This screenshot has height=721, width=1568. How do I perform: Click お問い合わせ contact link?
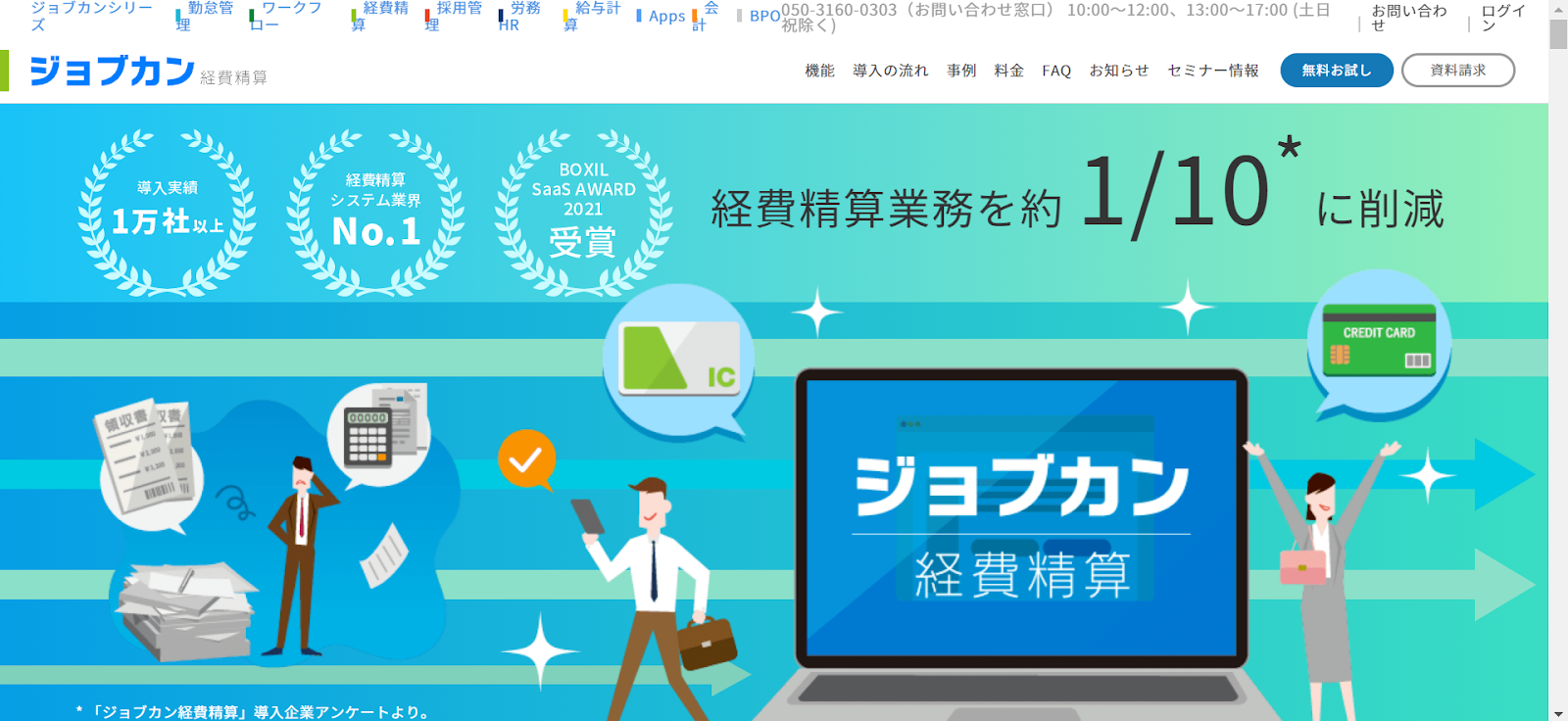pos(1409,17)
